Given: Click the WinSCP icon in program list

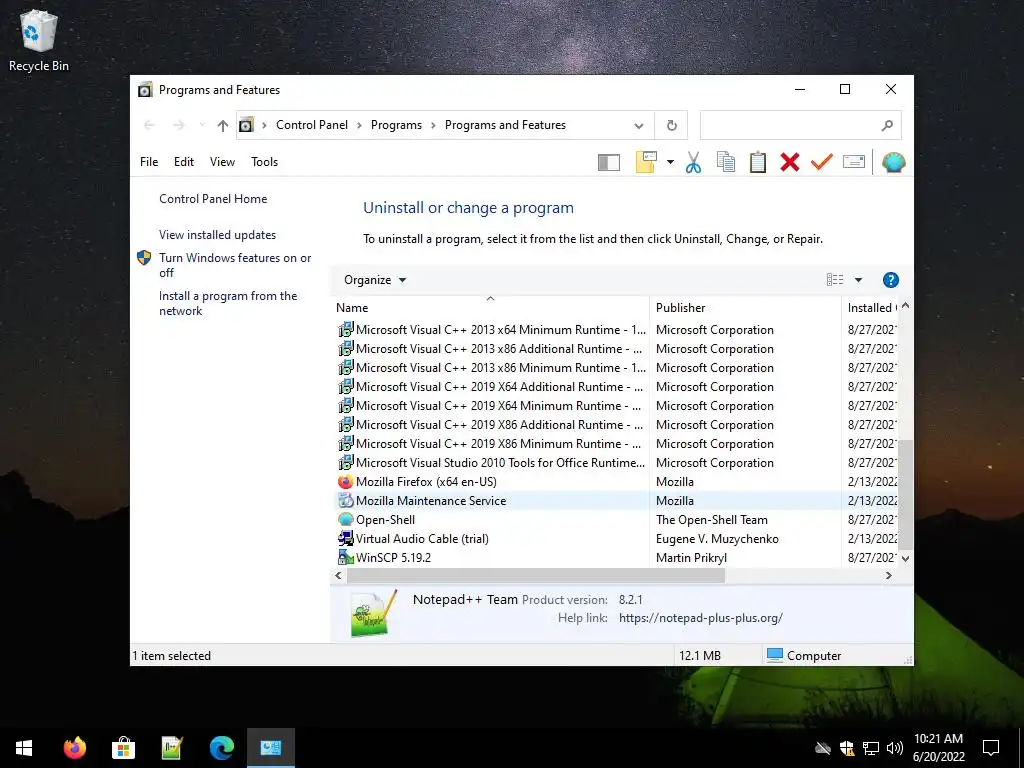Looking at the screenshot, I should coord(345,558).
